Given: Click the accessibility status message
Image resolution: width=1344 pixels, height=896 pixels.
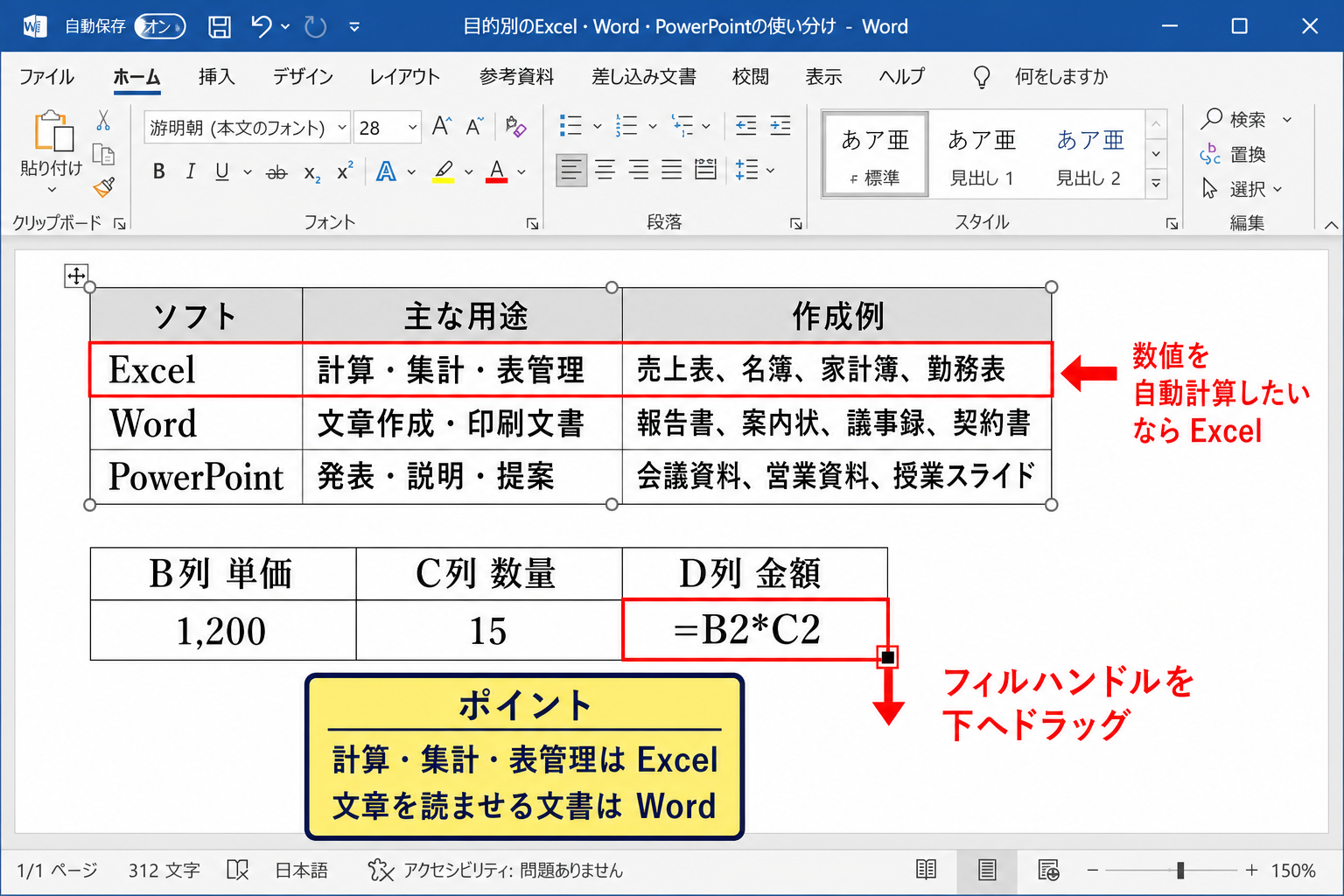Looking at the screenshot, I should coord(496,870).
